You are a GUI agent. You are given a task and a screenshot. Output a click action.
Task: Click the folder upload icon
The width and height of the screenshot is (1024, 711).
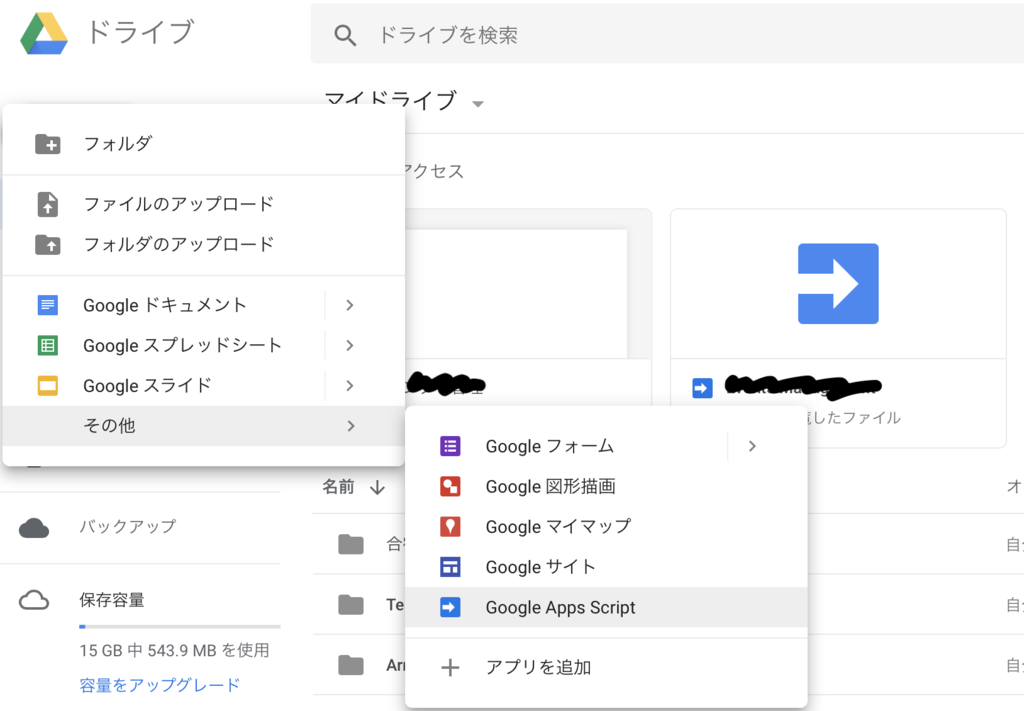tap(48, 245)
